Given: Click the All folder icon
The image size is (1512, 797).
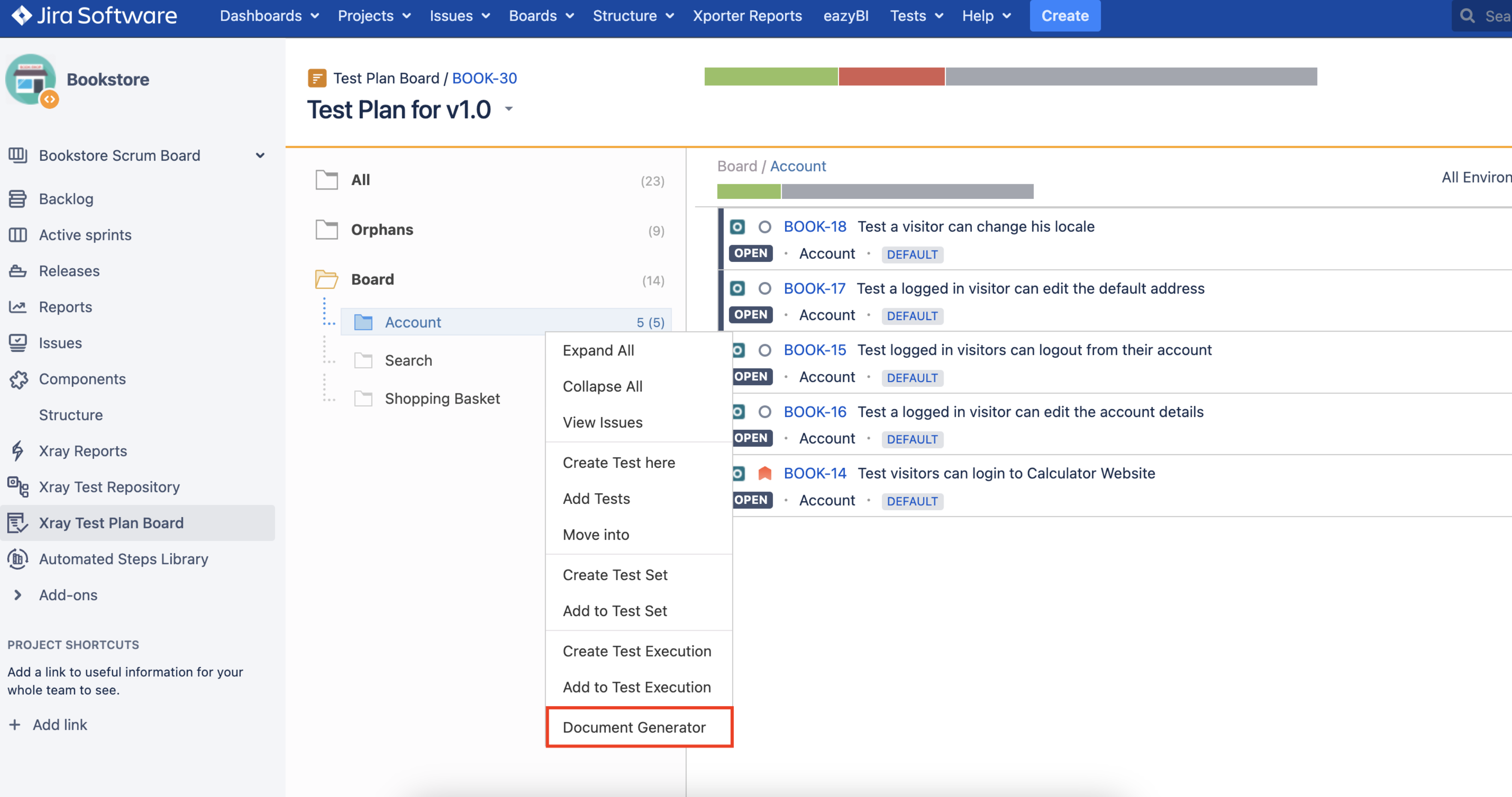Looking at the screenshot, I should (327, 180).
